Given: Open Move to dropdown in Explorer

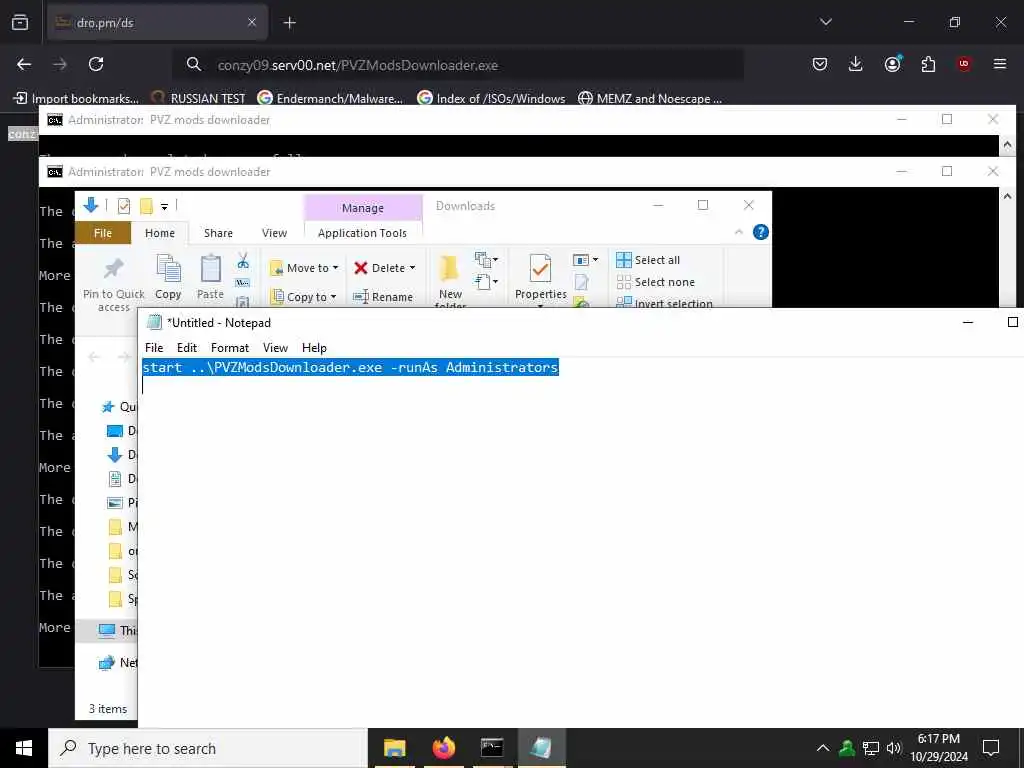Looking at the screenshot, I should [x=304, y=268].
